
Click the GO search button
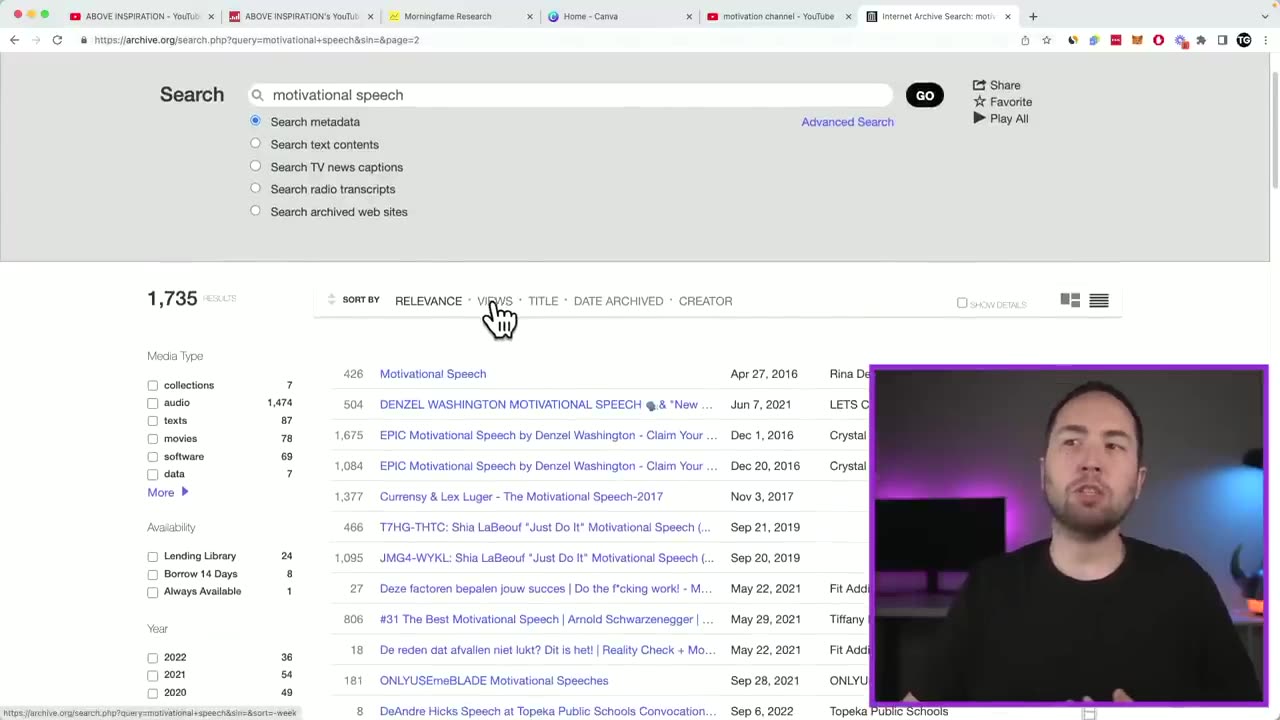pyautogui.click(x=925, y=96)
